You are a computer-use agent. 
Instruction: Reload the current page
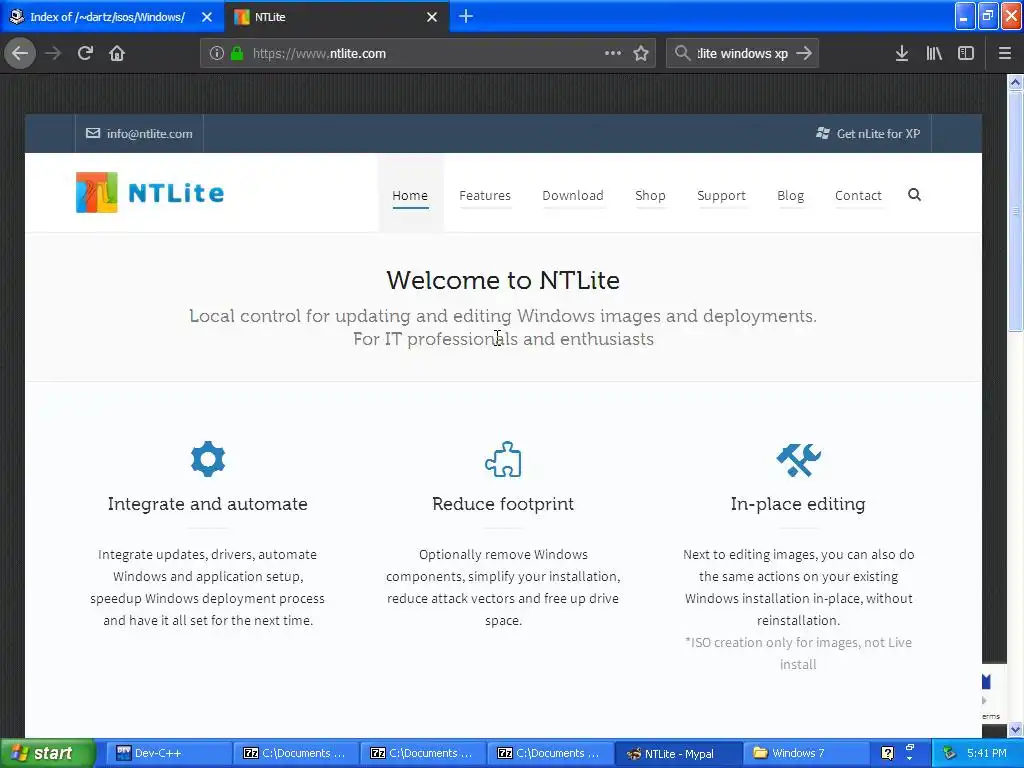85,53
